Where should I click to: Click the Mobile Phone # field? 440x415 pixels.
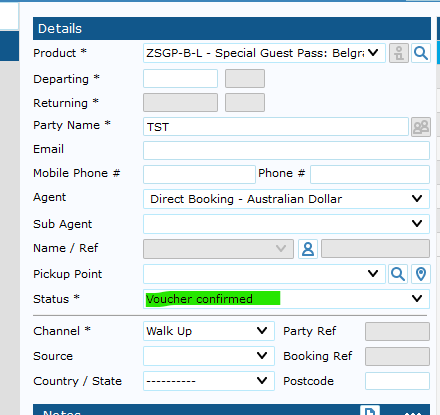click(199, 174)
